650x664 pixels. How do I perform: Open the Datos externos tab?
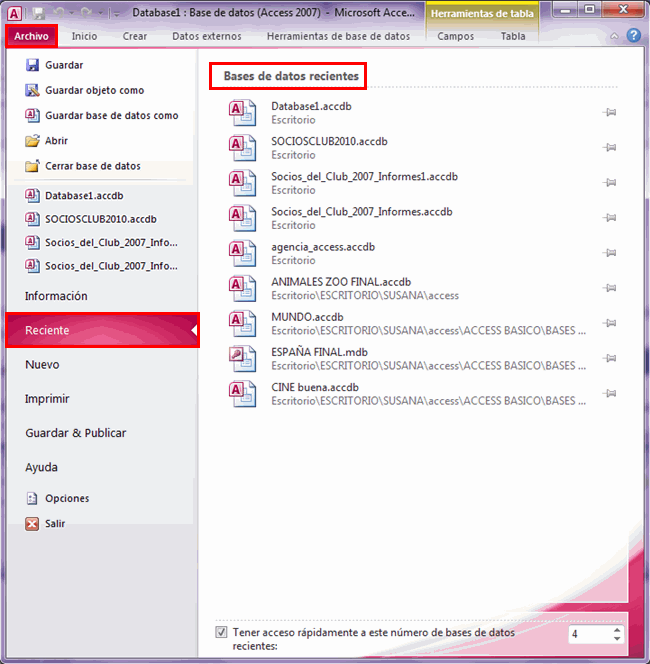click(x=207, y=36)
